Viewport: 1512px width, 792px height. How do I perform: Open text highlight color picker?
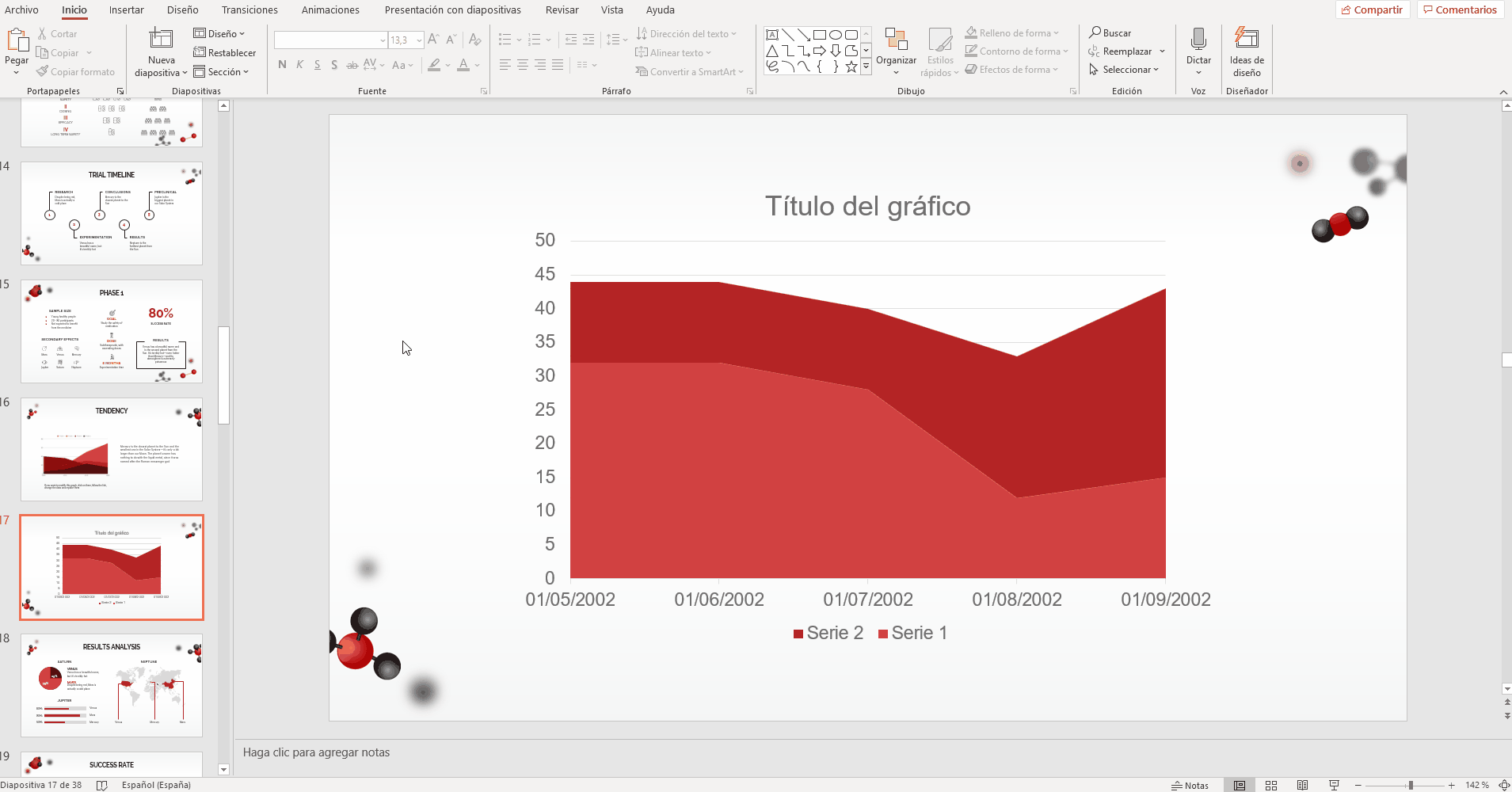point(434,65)
